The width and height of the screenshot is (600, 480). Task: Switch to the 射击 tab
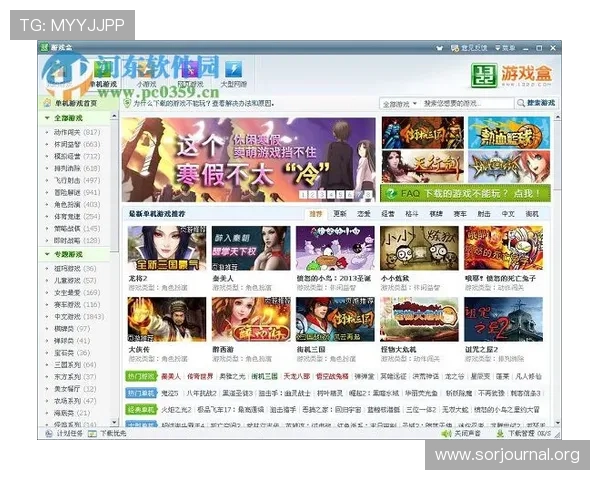pos(484,214)
